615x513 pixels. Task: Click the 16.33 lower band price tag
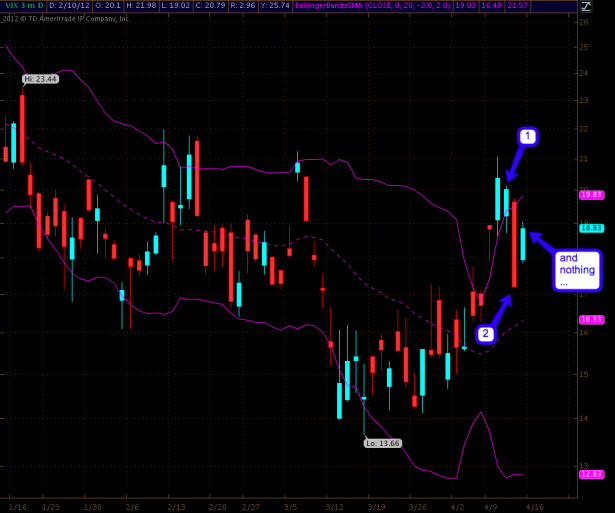[591, 319]
